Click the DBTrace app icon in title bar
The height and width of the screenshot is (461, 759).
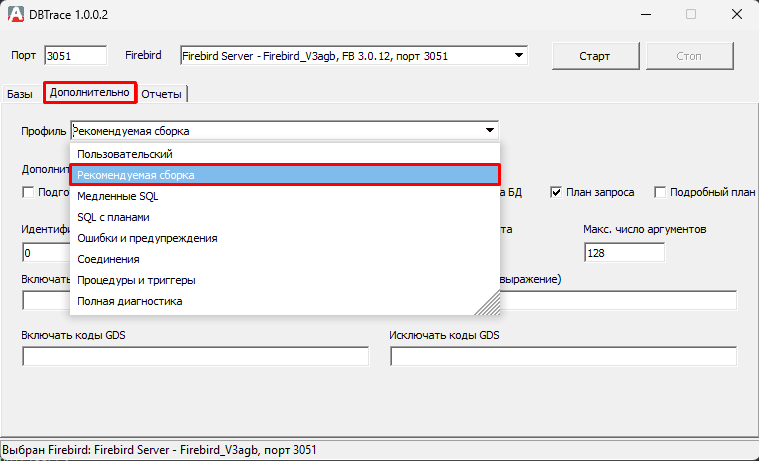coord(16,14)
